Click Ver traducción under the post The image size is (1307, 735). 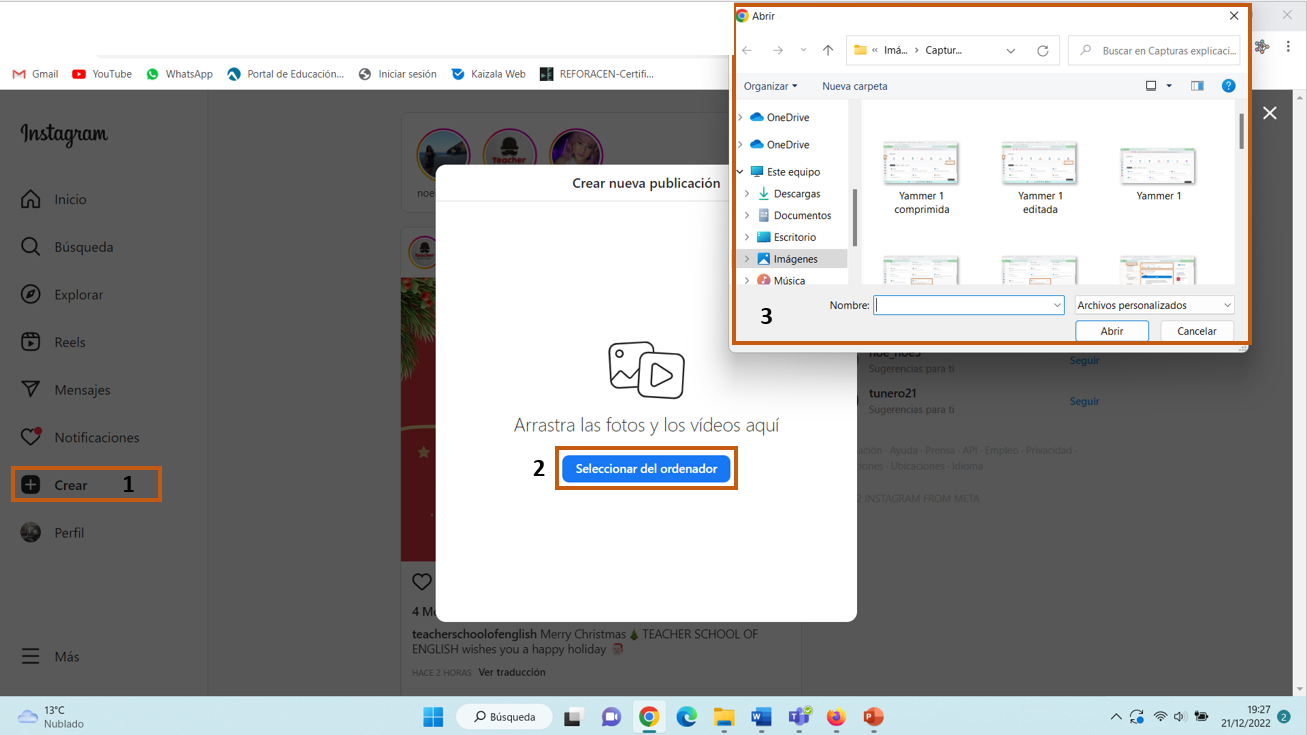pyautogui.click(x=512, y=672)
